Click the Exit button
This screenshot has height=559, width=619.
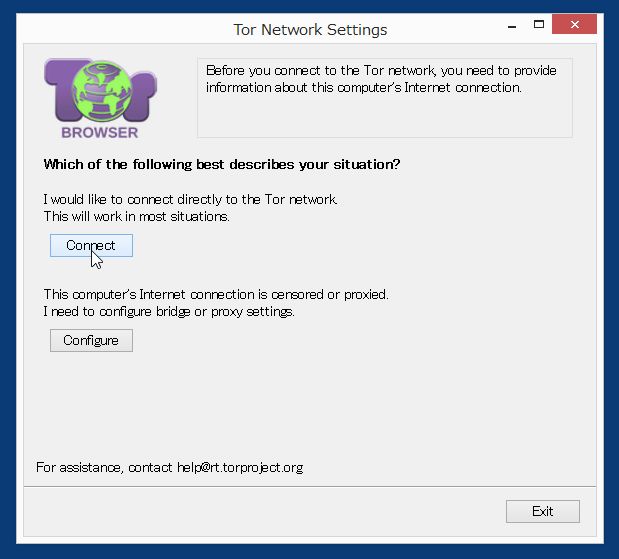[543, 511]
